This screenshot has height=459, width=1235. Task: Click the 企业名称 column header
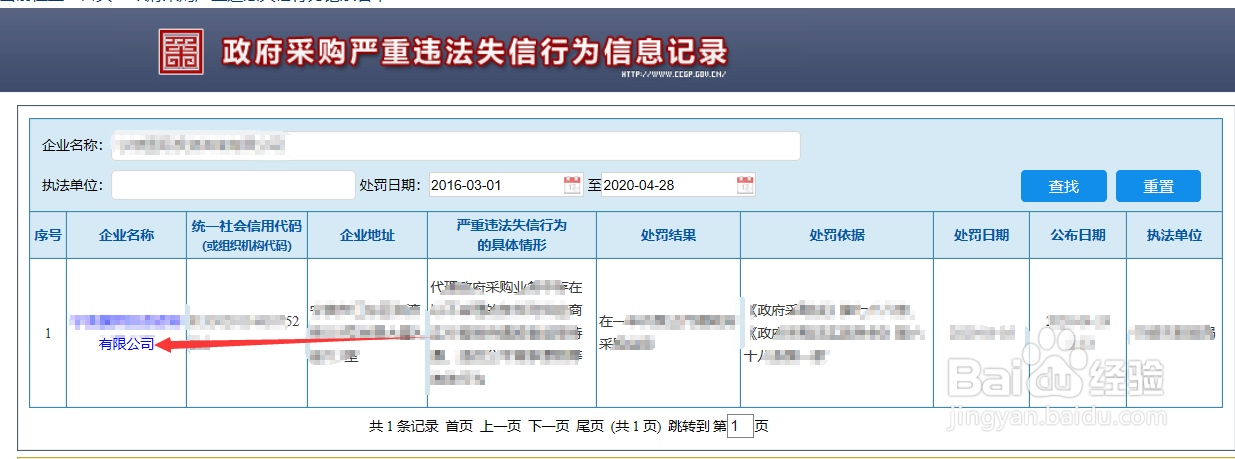(126, 235)
